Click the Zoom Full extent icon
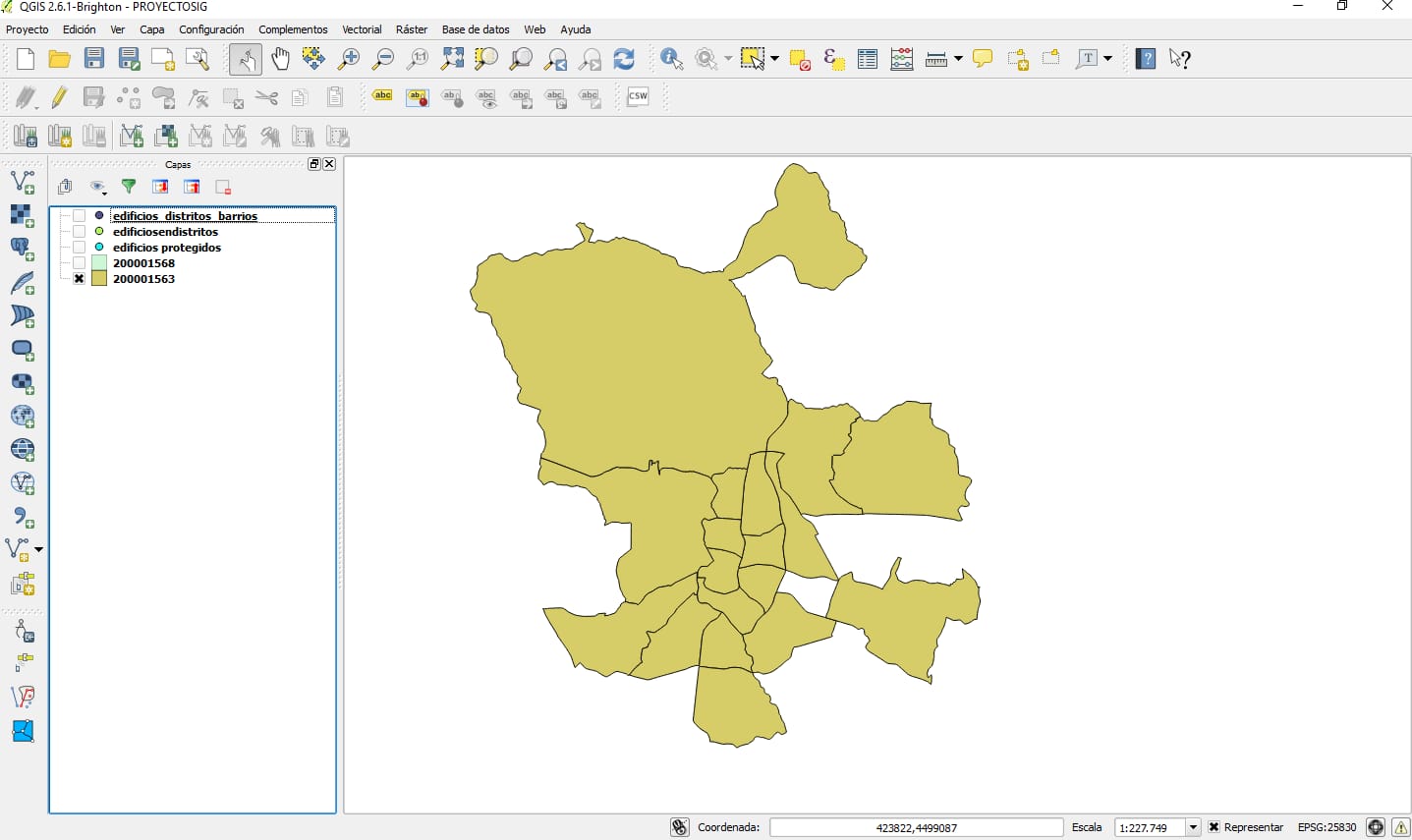1412x840 pixels. pyautogui.click(x=452, y=59)
